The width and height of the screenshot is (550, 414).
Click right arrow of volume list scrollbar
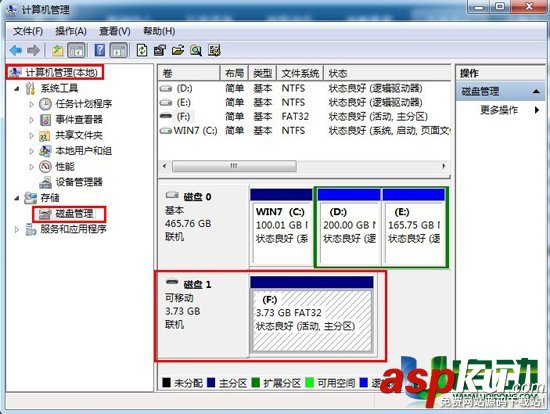coord(444,166)
